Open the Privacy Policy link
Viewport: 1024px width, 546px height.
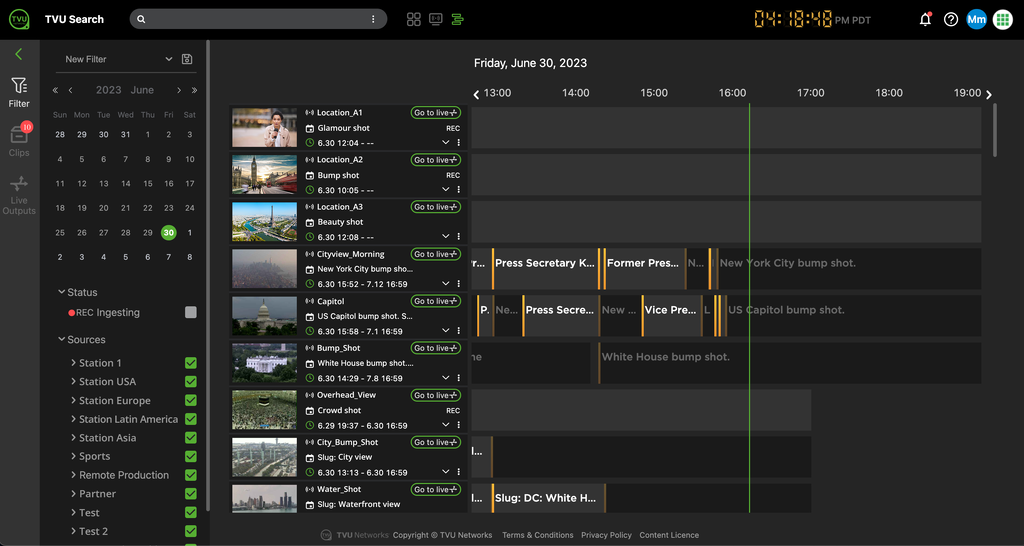click(606, 535)
